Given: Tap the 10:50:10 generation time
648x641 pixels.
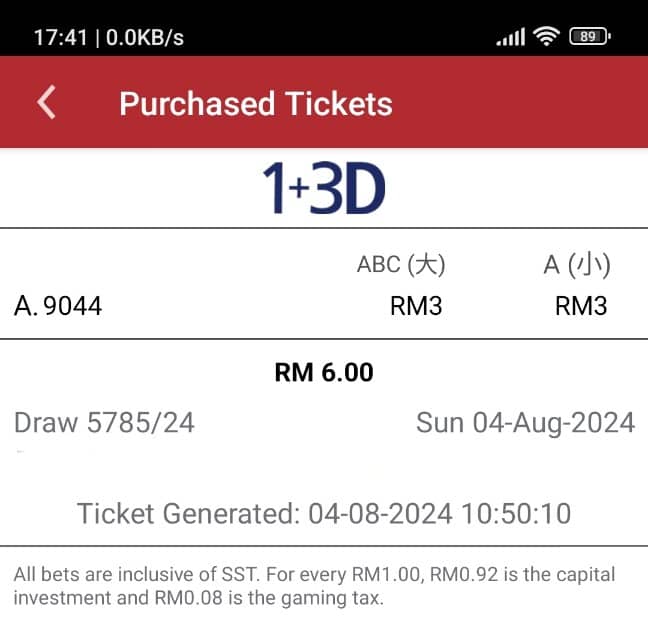Looking at the screenshot, I should tap(516, 513).
